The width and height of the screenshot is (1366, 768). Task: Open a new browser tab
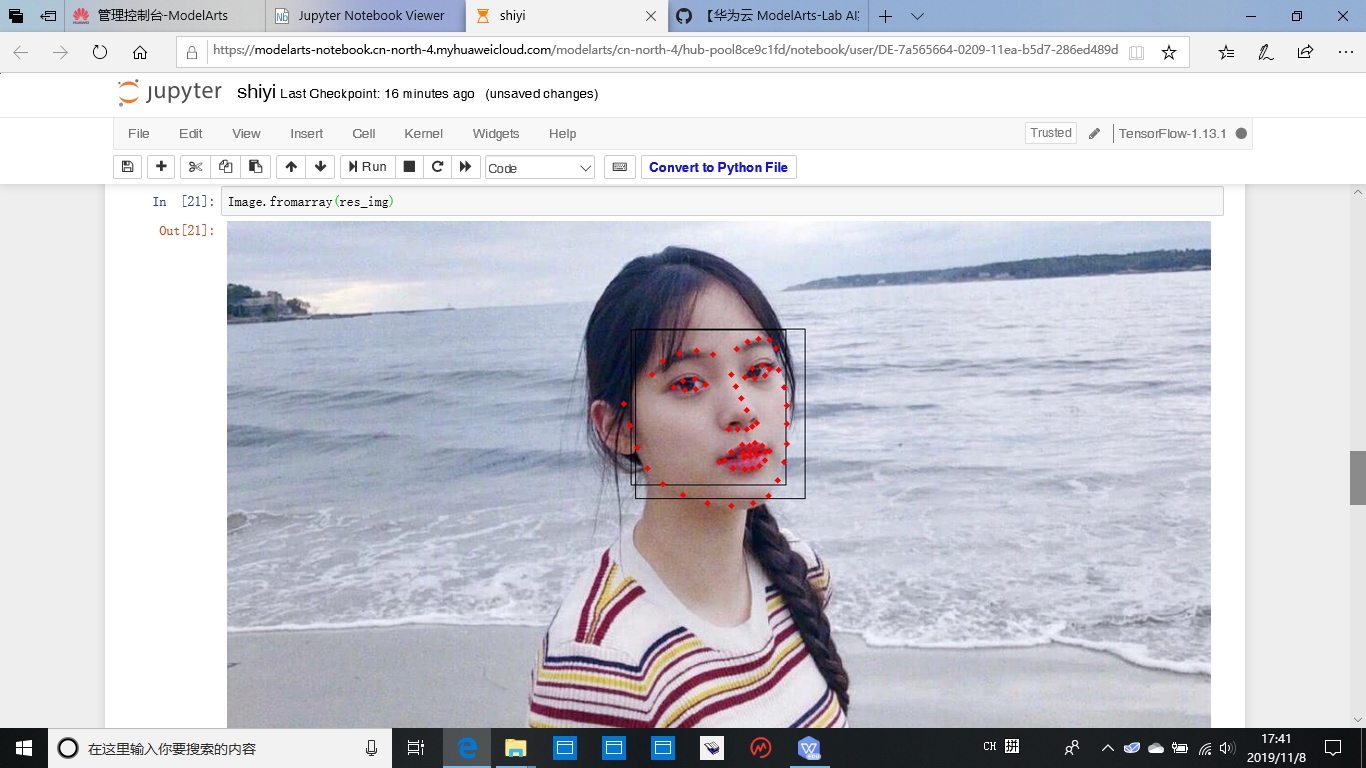(x=885, y=16)
